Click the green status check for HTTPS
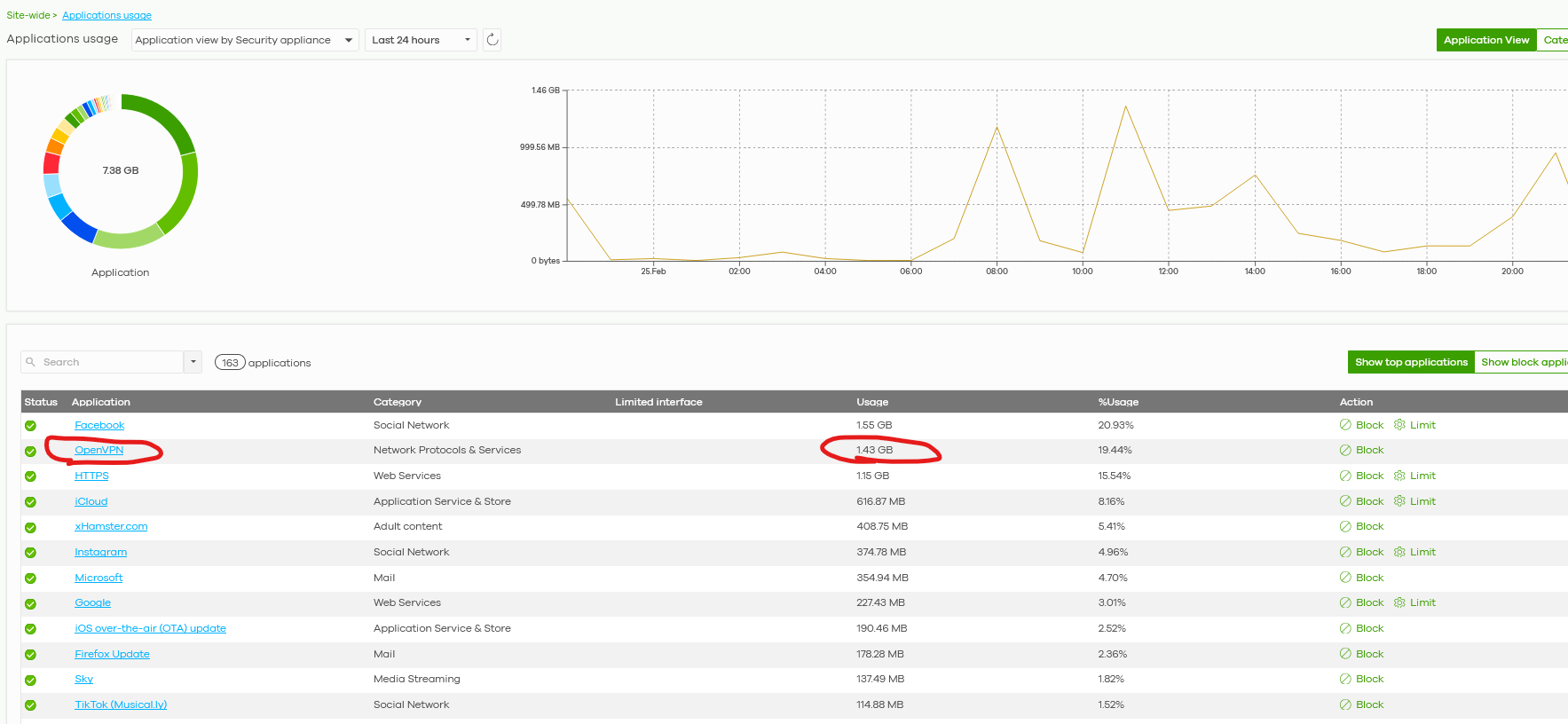The height and width of the screenshot is (724, 1568). (31, 476)
